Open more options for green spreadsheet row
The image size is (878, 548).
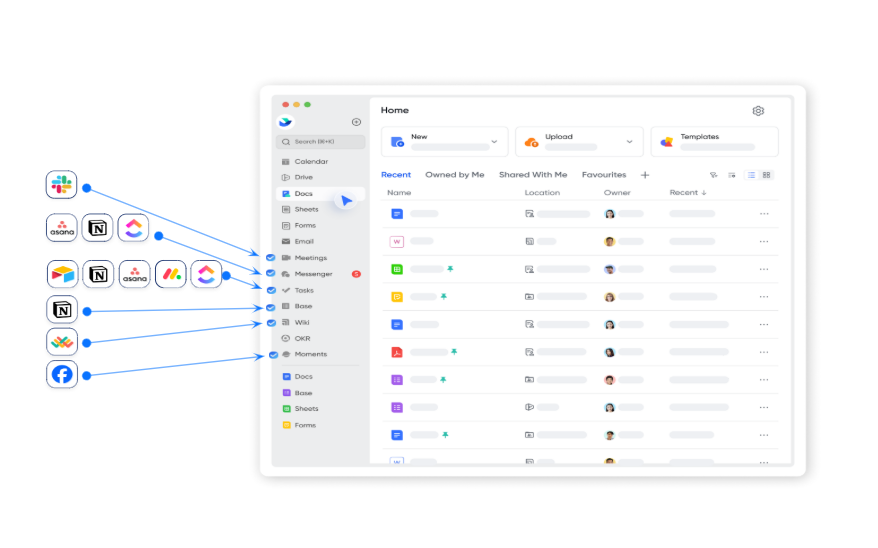(x=764, y=269)
